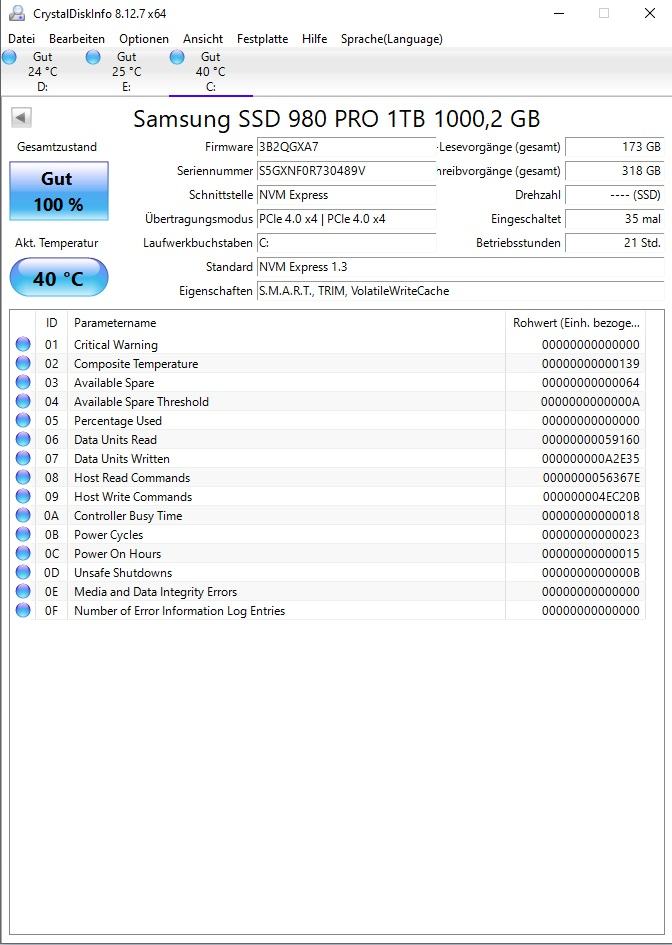Open the Bearbeiten menu

(77, 39)
